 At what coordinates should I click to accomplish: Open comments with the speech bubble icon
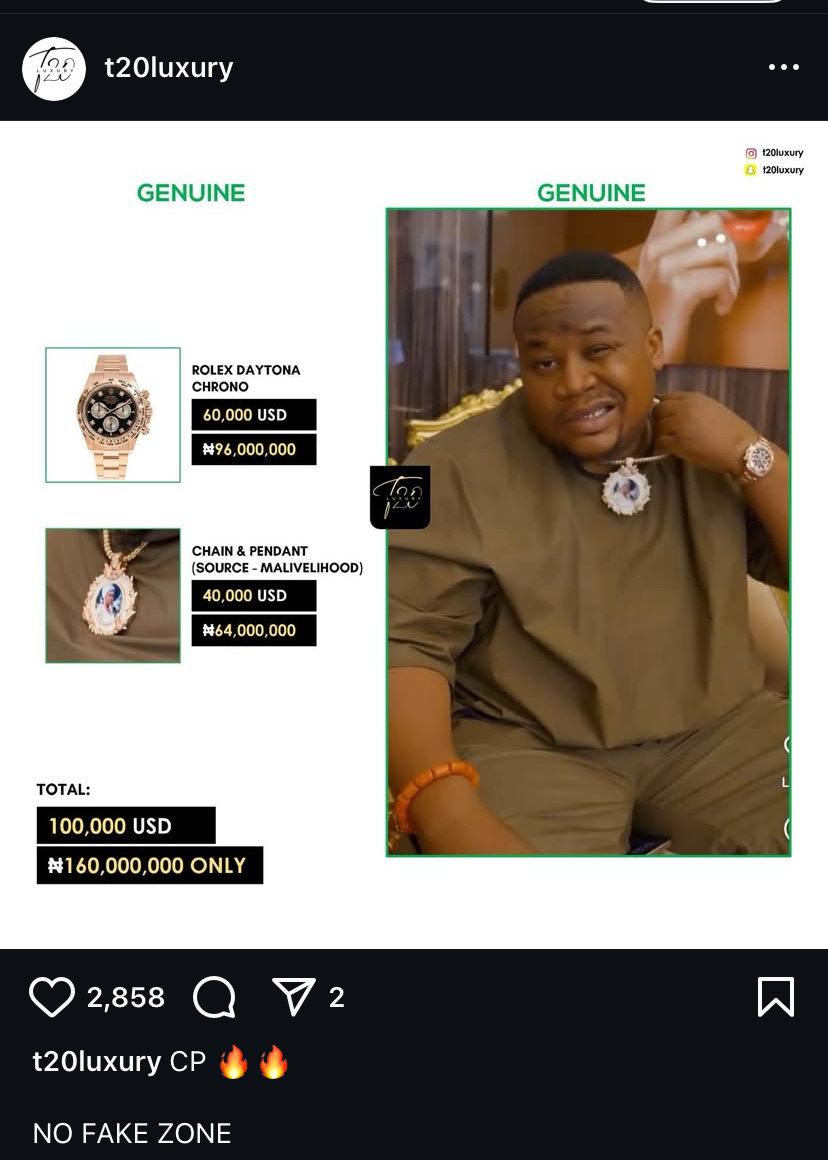click(215, 997)
